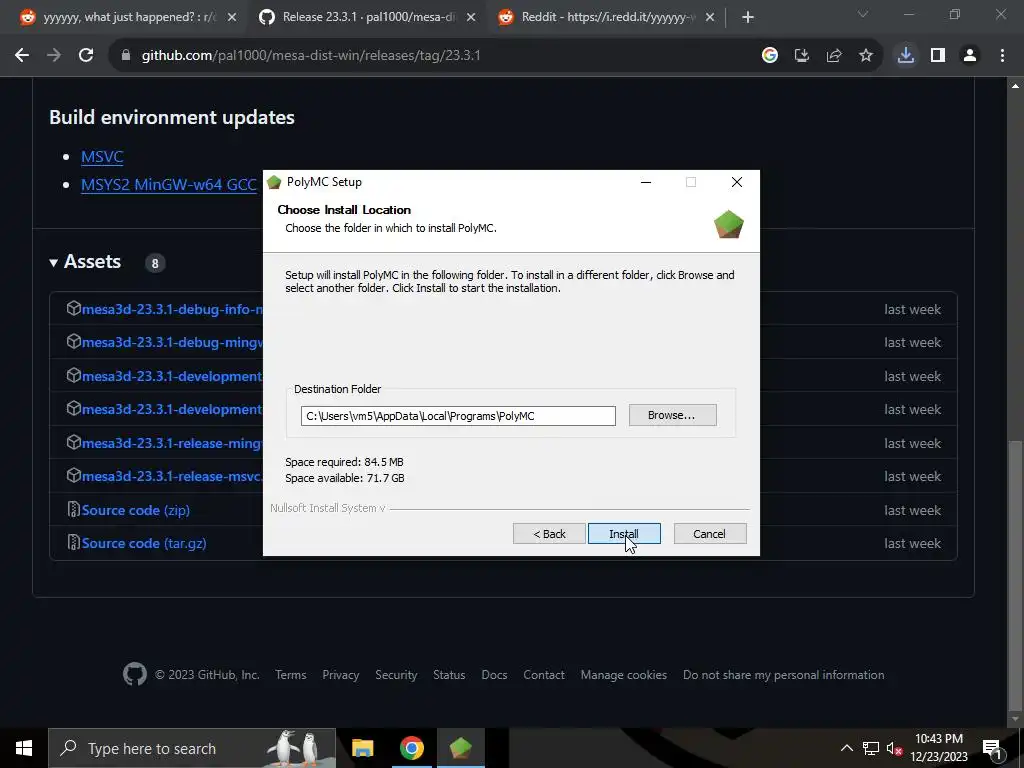
Task: Close the i.redd.it Reddit tab
Action: tap(710, 18)
